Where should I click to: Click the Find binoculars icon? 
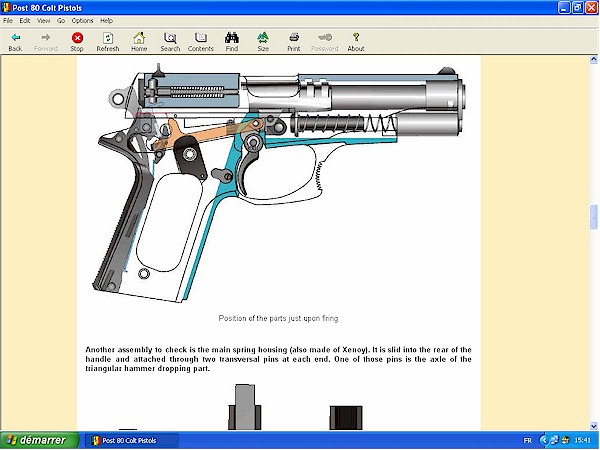point(232,38)
